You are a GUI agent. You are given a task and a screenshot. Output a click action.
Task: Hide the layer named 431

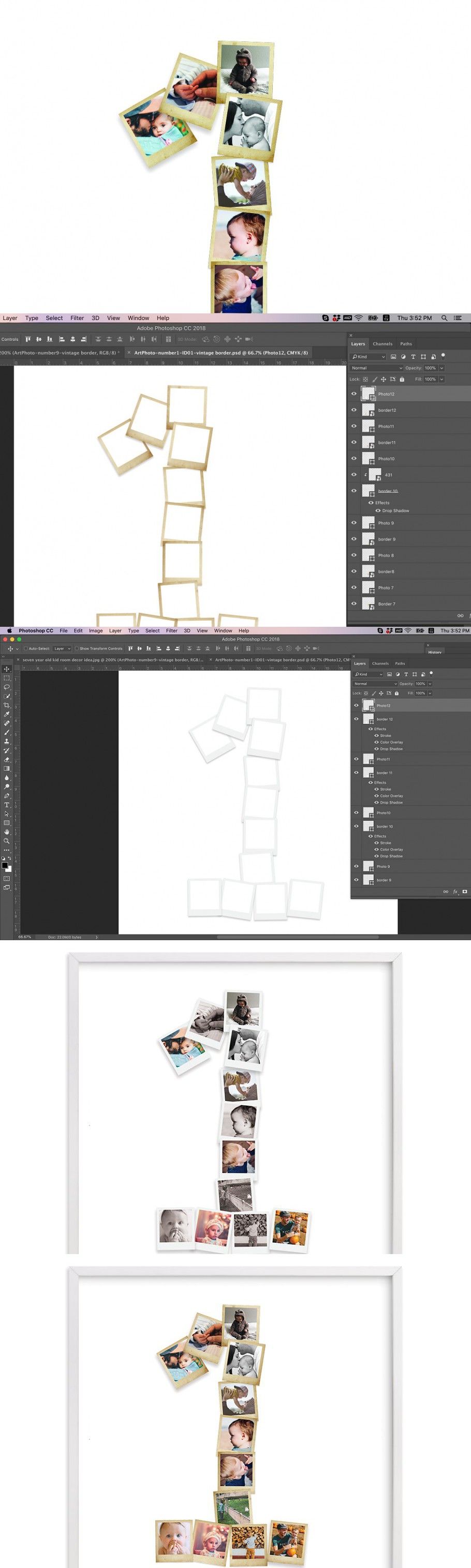tap(354, 475)
